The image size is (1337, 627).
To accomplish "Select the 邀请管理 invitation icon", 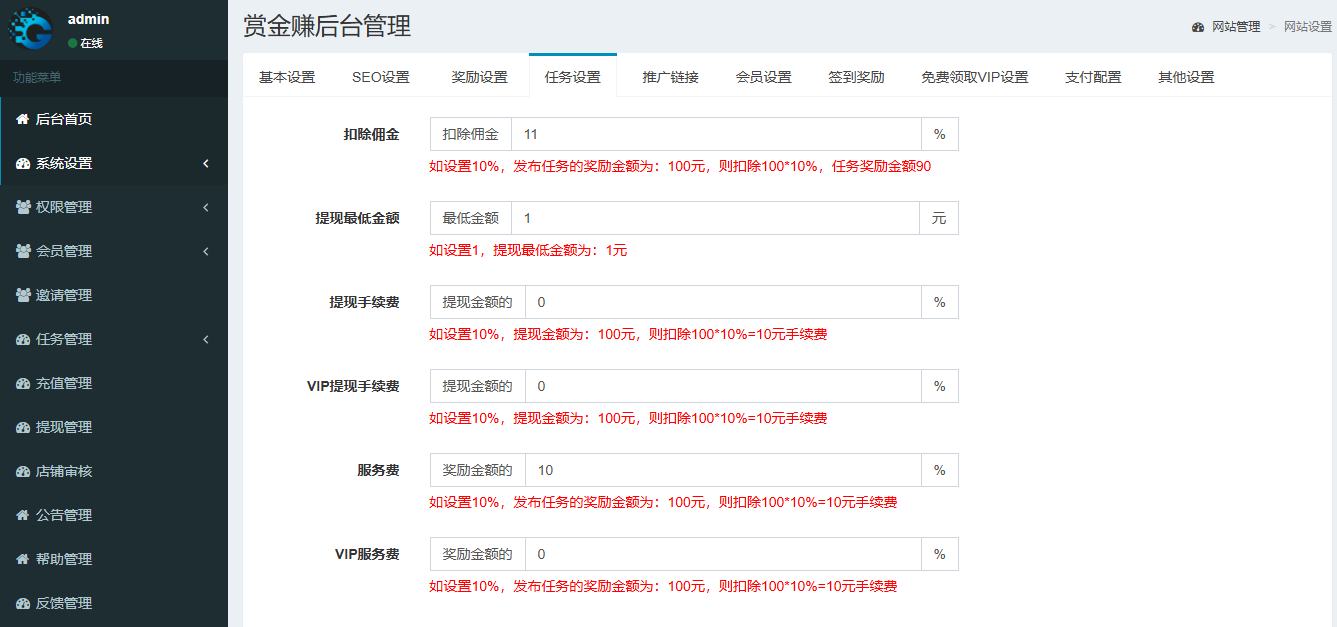I will tap(21, 295).
